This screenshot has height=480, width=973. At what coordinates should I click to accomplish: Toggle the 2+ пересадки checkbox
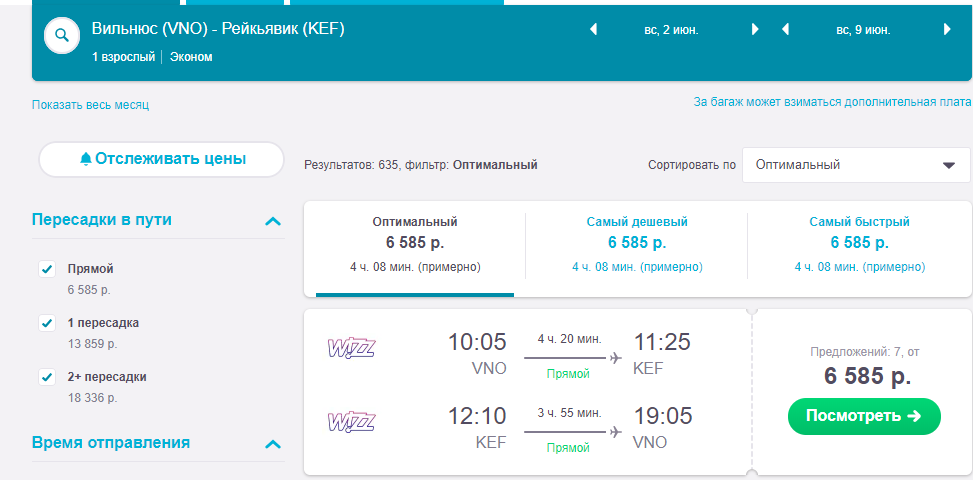(x=46, y=377)
